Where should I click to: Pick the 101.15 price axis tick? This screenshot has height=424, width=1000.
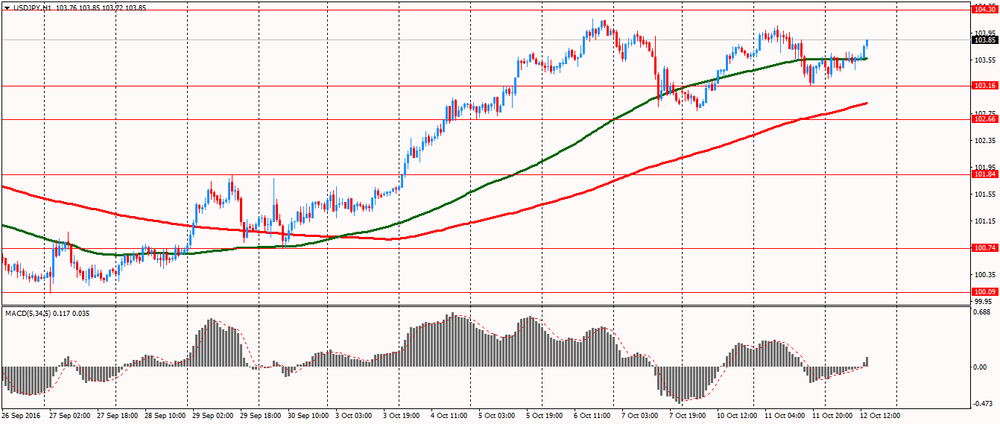(986, 221)
